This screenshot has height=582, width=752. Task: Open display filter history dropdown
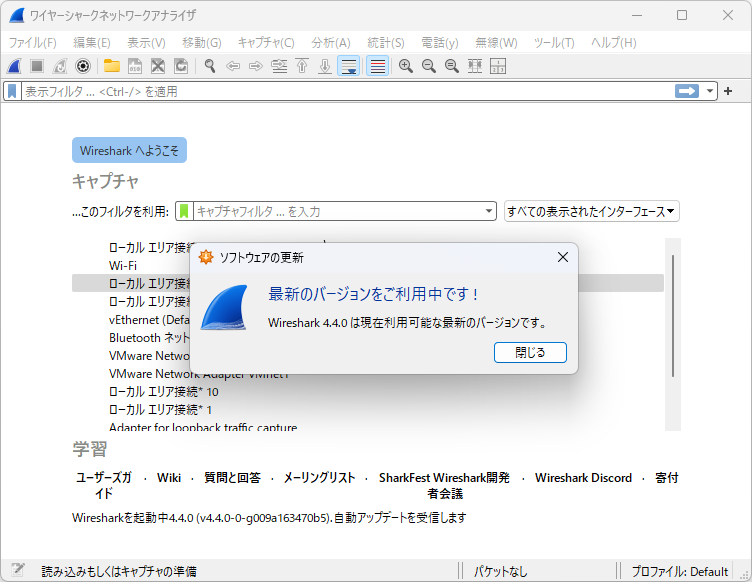click(709, 91)
